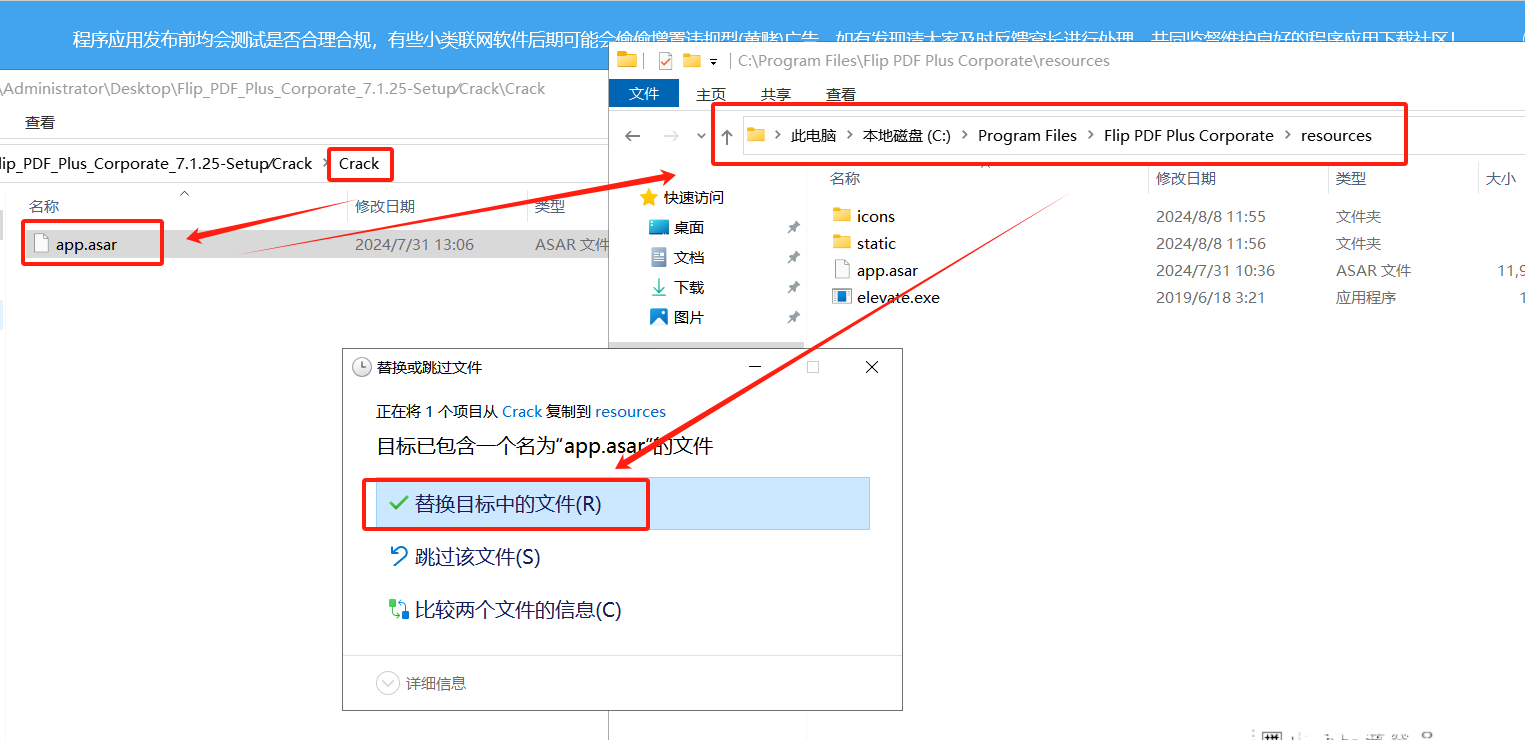This screenshot has width=1525, height=740.
Task: Click the pin icon next to 文档
Action: tap(793, 258)
